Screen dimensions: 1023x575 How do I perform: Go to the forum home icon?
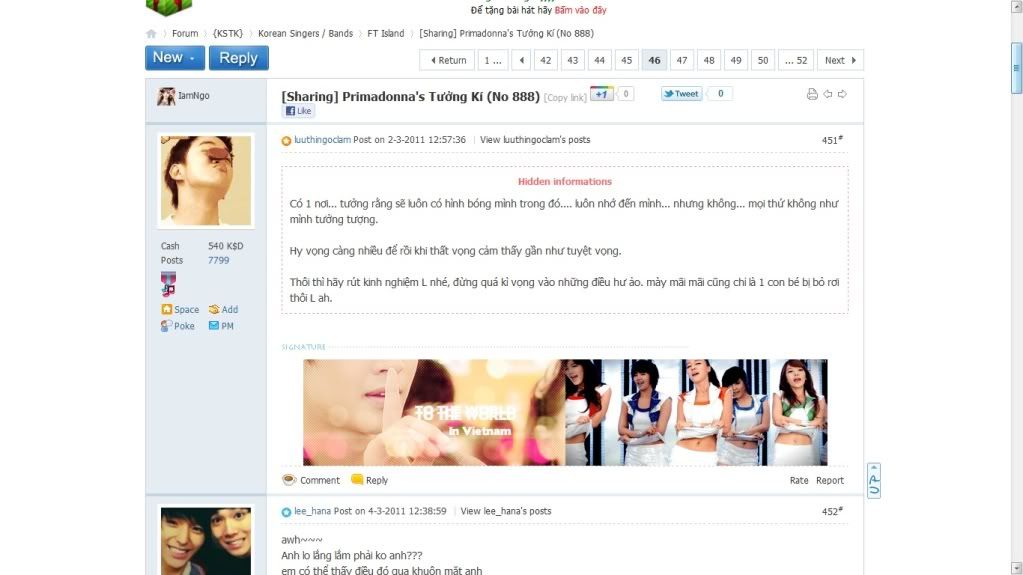pos(151,33)
